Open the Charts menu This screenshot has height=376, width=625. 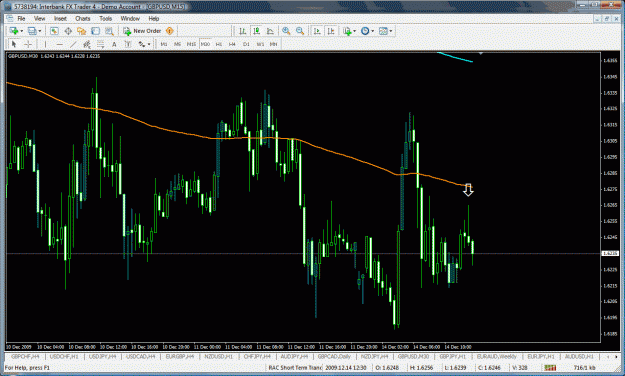(83, 19)
